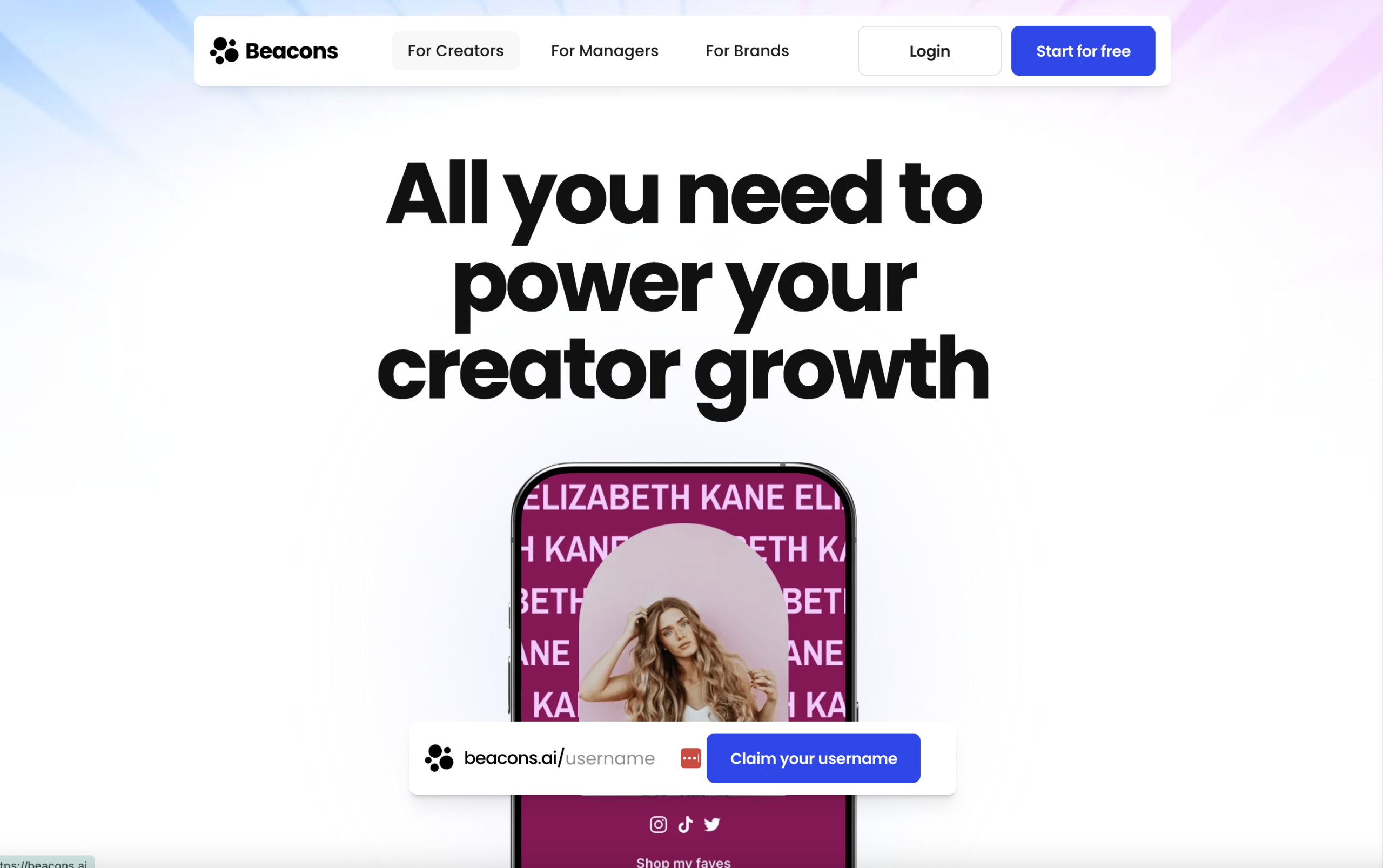Click the Beacons dots icon beside username field
This screenshot has height=868, width=1383.
coord(439,758)
